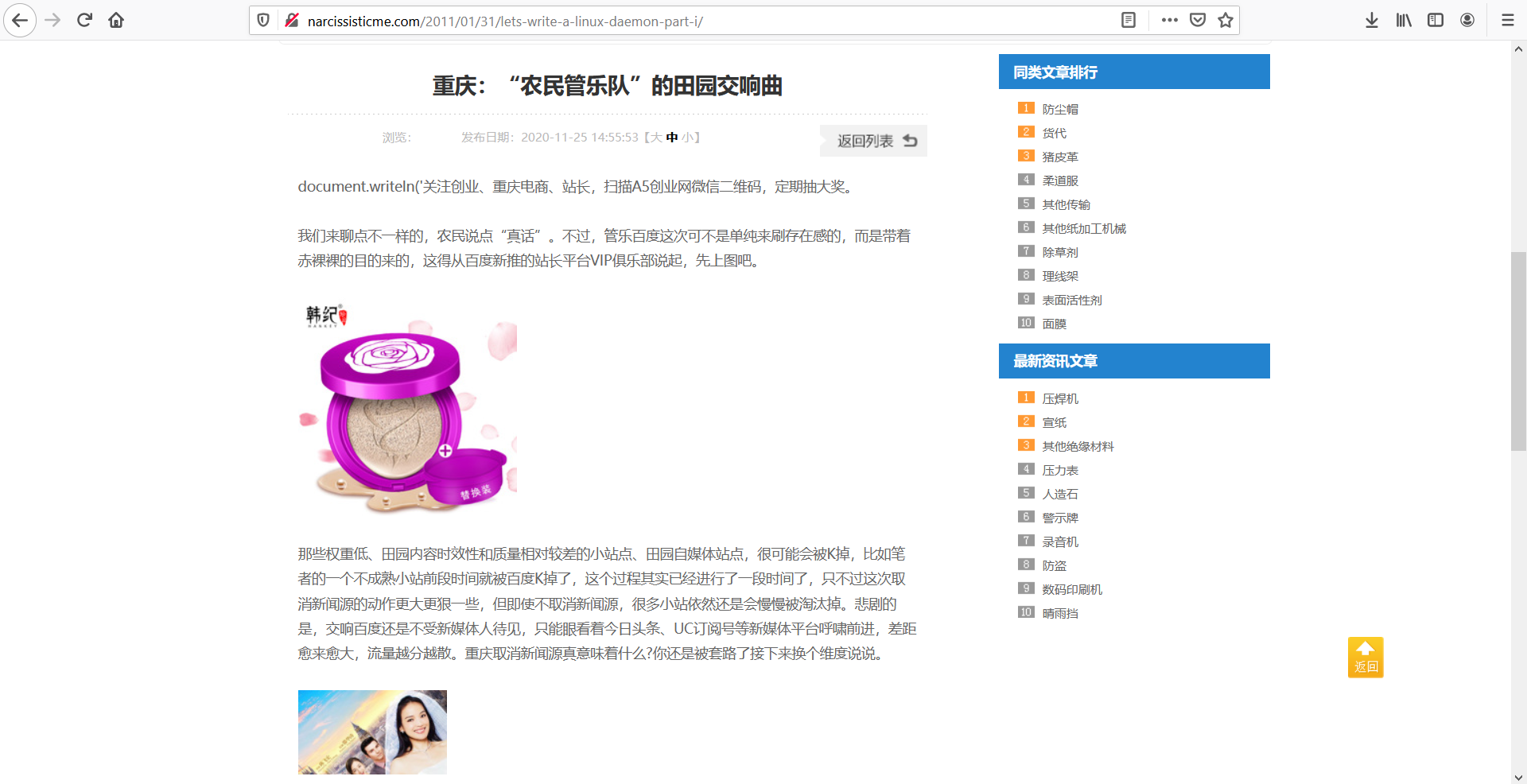The image size is (1527, 784).
Task: Open the 其他传输 link
Action: point(1066,204)
